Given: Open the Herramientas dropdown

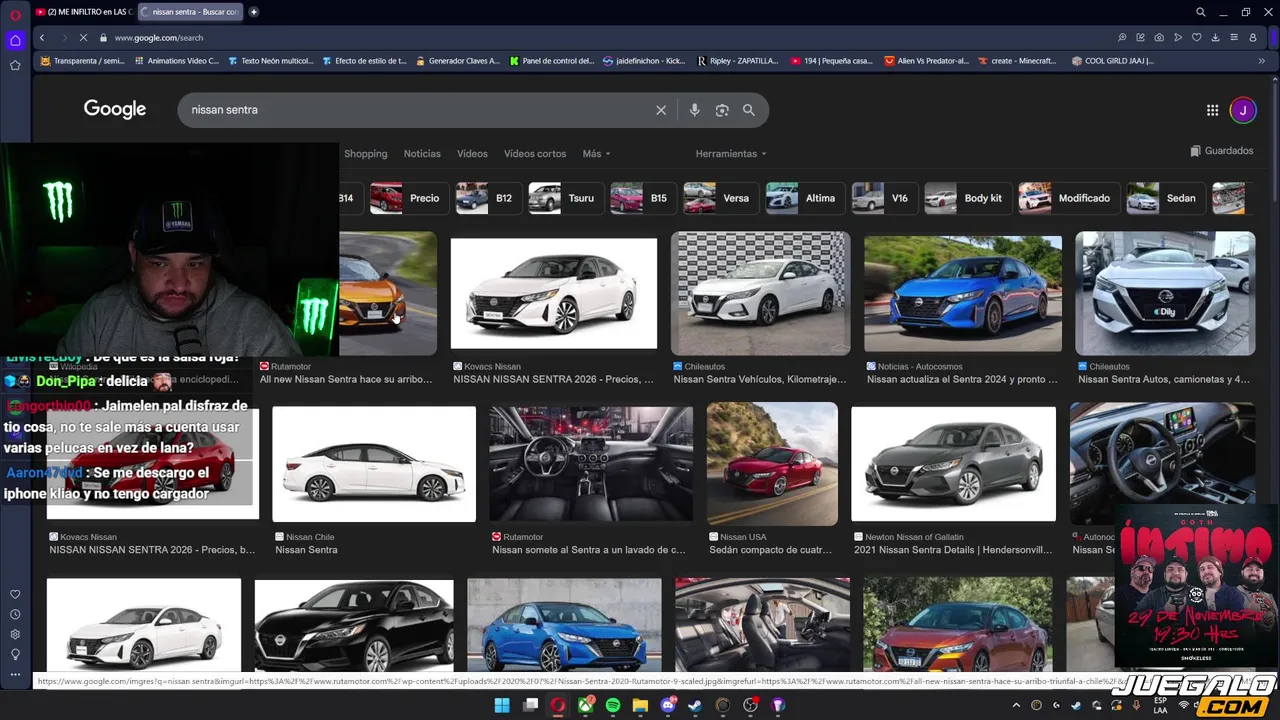Looking at the screenshot, I should [731, 154].
